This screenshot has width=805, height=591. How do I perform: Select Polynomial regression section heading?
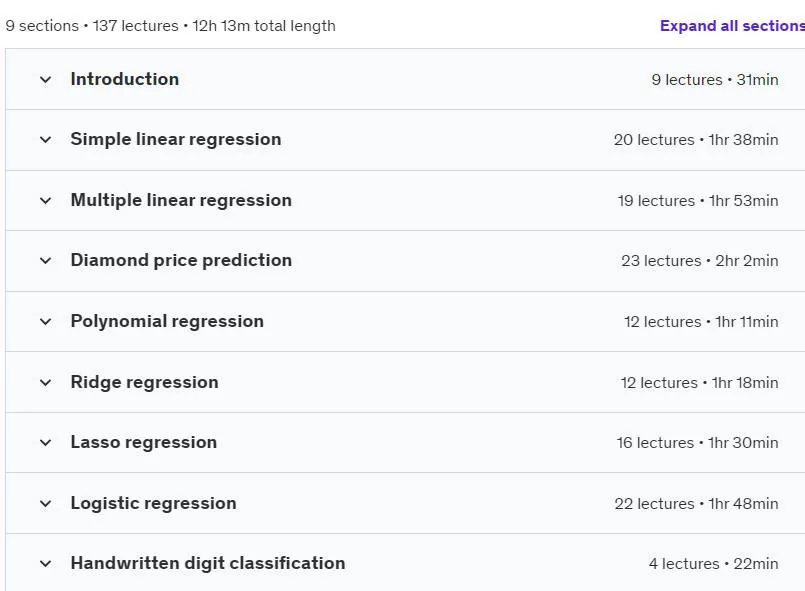coord(167,321)
